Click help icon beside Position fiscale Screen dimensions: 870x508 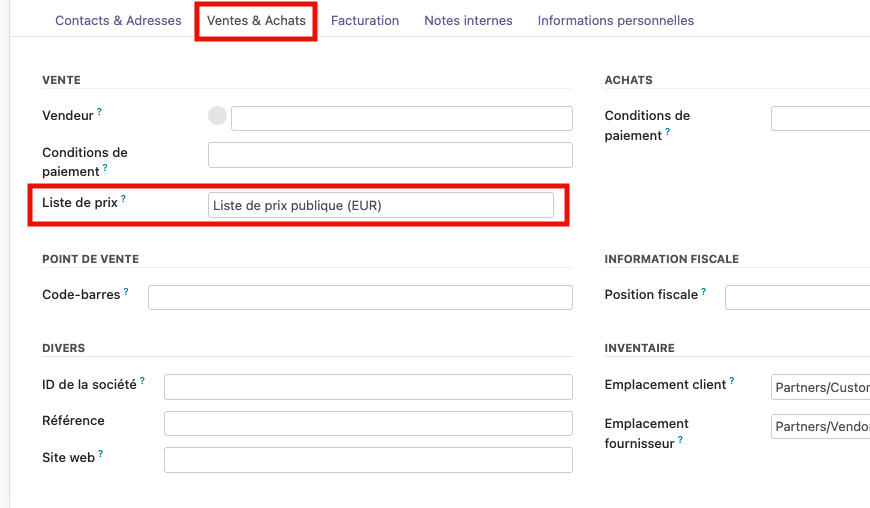(x=704, y=291)
